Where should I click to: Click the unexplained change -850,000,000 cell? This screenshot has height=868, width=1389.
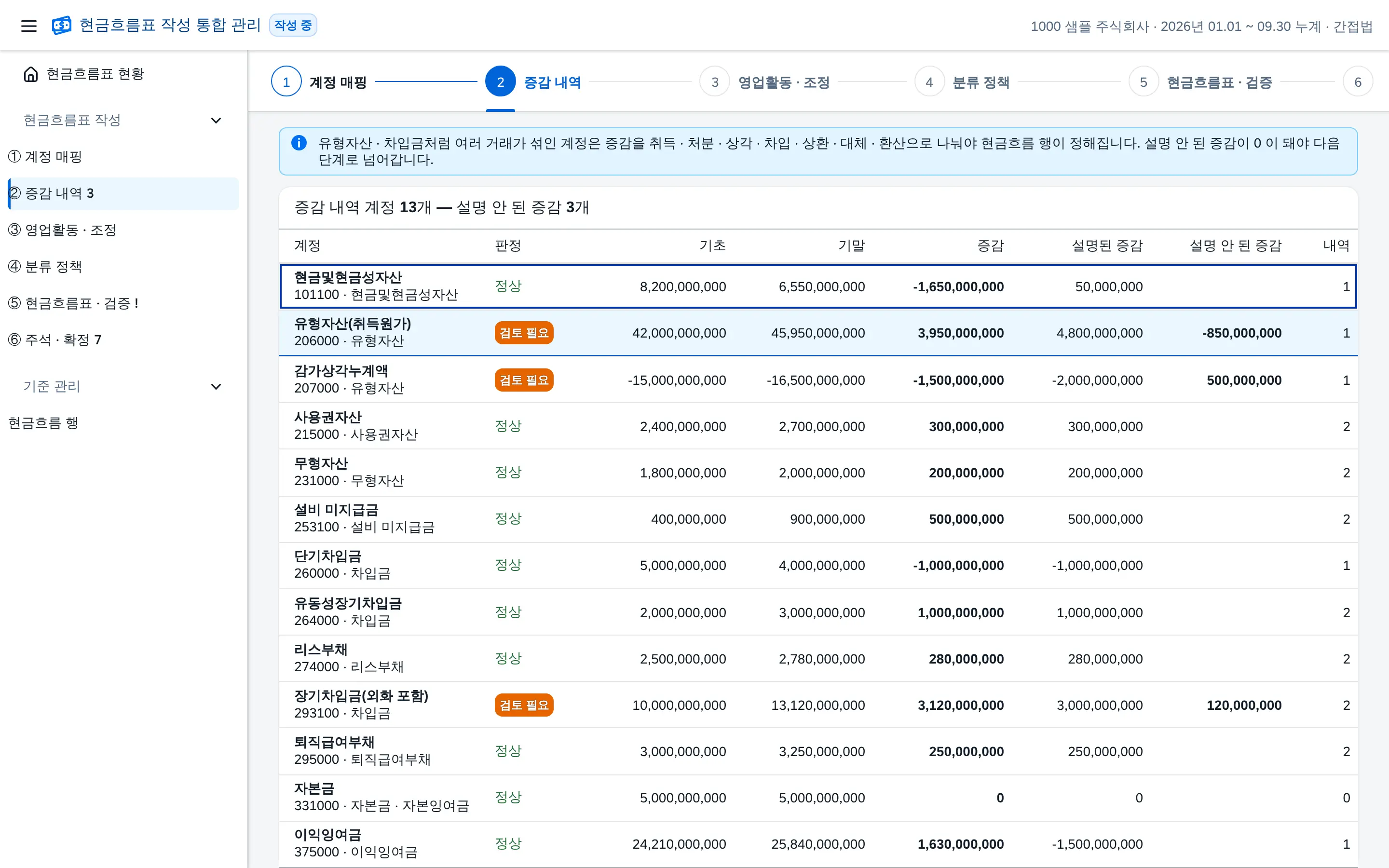point(1241,333)
